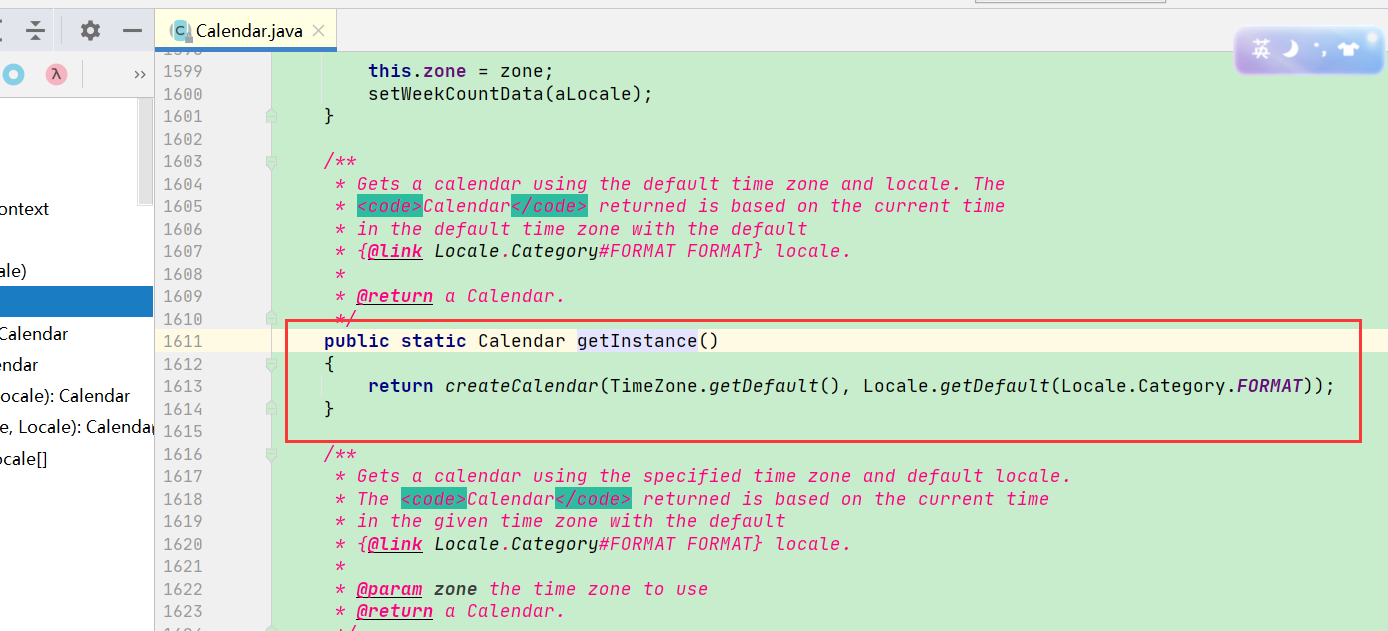Collapse Javadoc fold at line 1603
The height and width of the screenshot is (631, 1388).
coord(271,162)
